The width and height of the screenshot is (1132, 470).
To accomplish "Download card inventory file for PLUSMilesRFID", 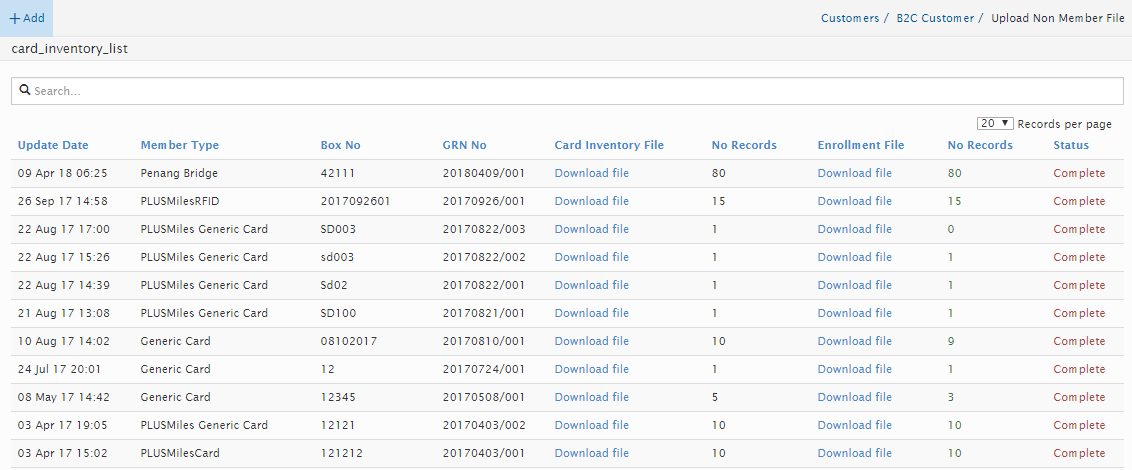I will pos(591,201).
